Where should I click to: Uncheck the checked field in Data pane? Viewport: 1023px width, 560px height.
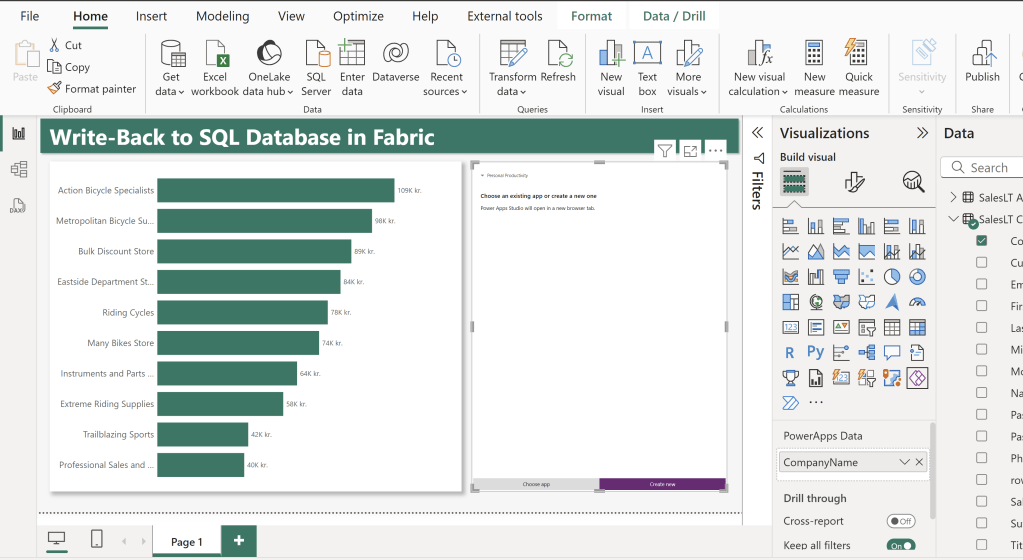pyautogui.click(x=981, y=241)
